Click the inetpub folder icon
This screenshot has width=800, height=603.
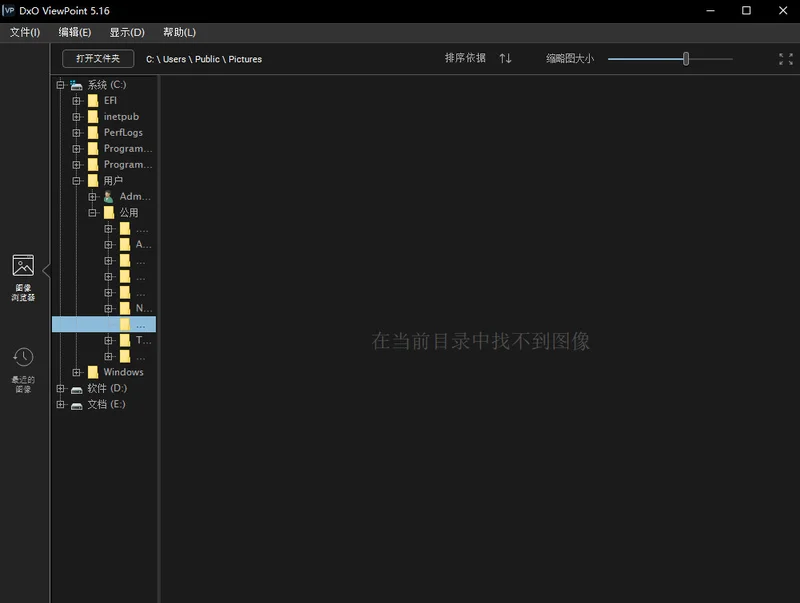(93, 117)
